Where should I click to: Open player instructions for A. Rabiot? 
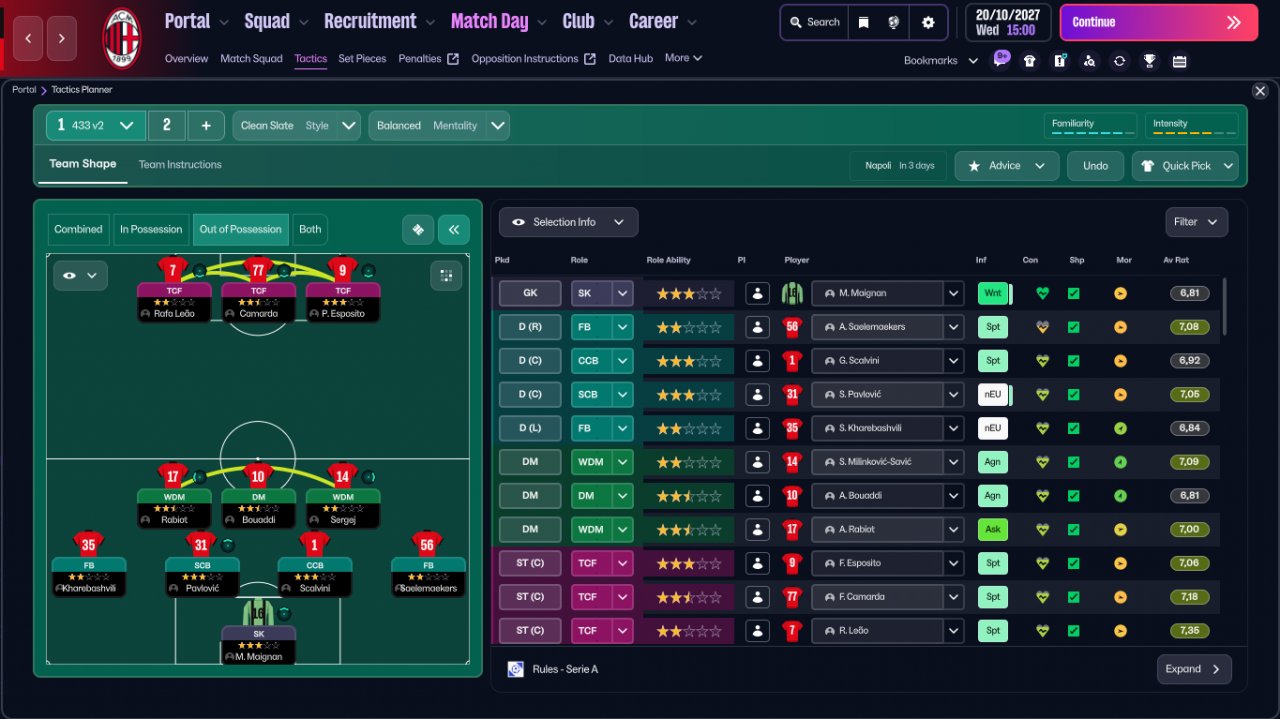click(757, 529)
